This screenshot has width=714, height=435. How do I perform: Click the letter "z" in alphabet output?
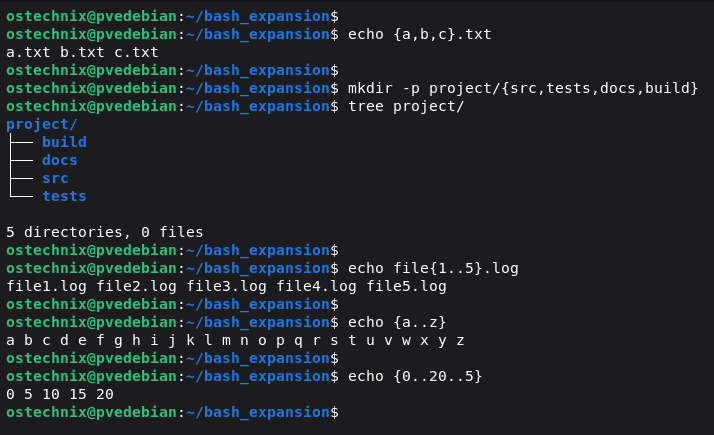(460, 340)
